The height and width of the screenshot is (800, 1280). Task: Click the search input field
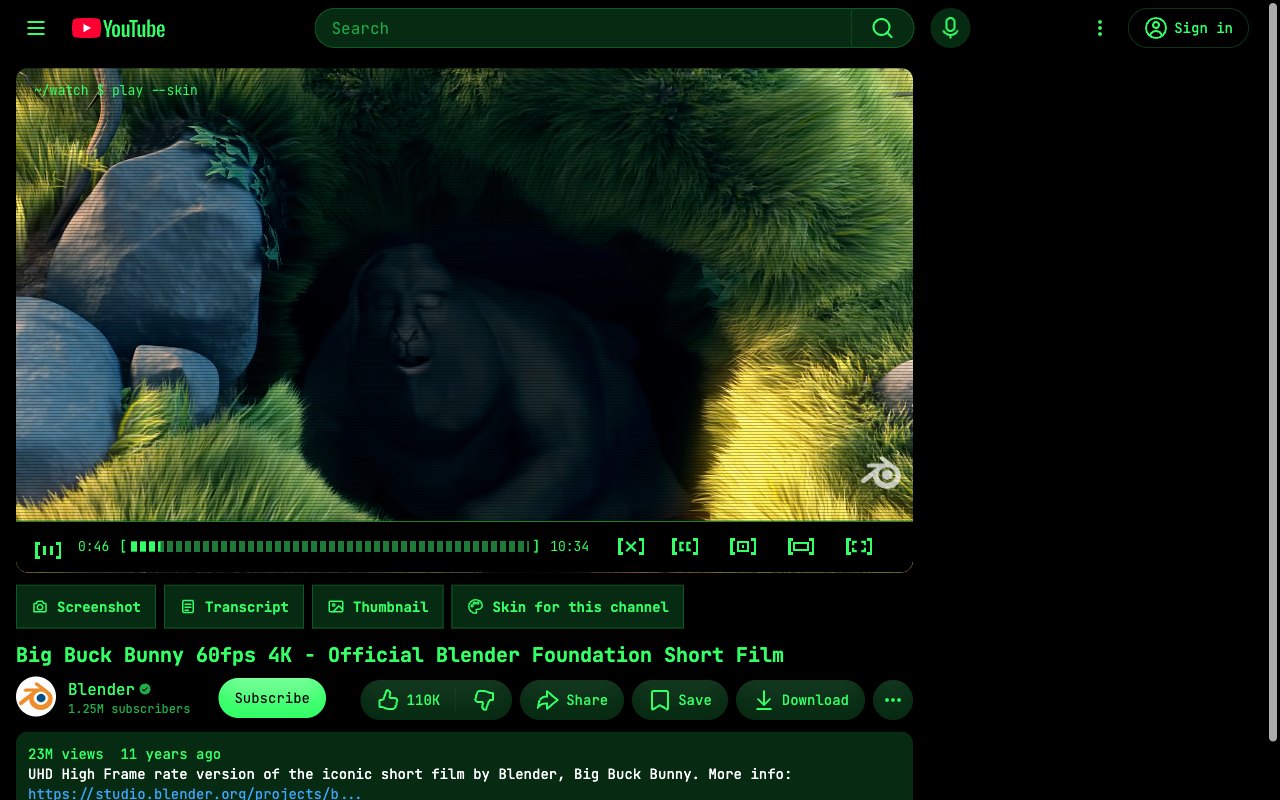pyautogui.click(x=583, y=28)
